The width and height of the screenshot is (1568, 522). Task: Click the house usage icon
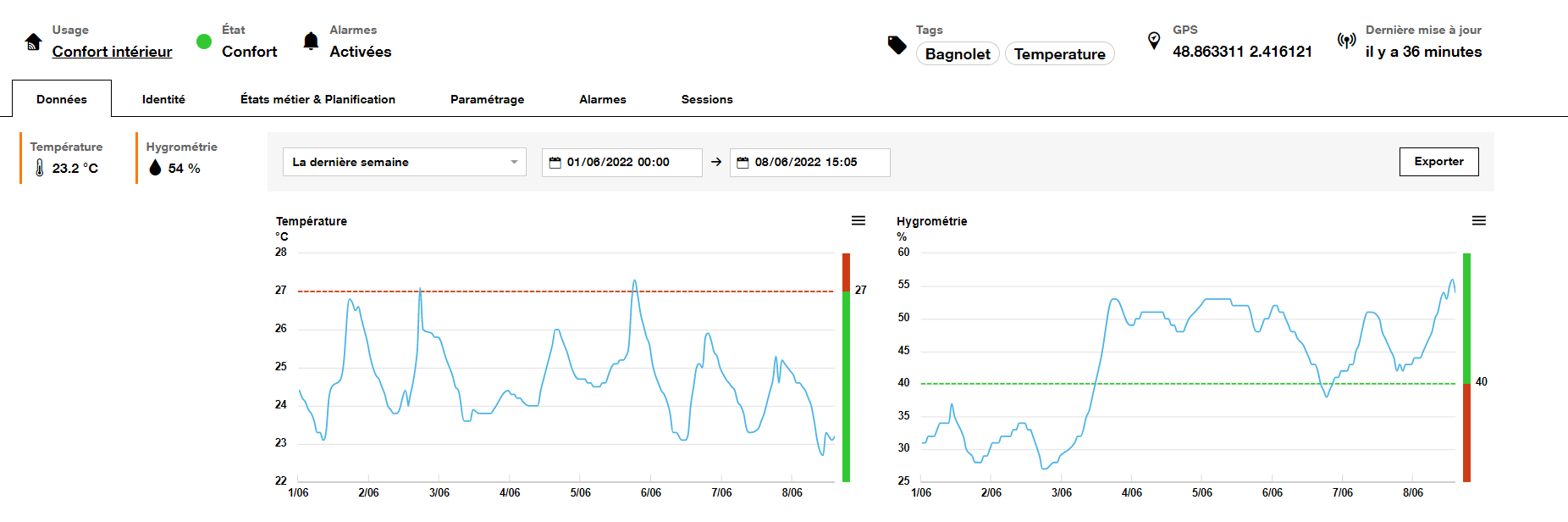(x=34, y=42)
